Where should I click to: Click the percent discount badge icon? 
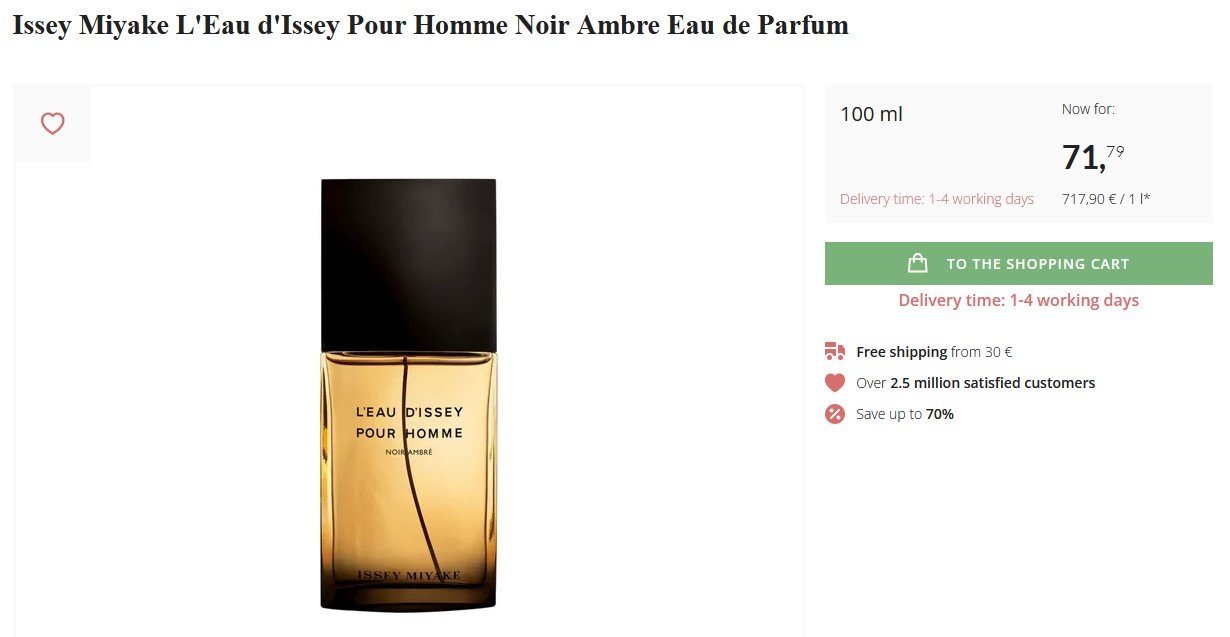tap(835, 414)
